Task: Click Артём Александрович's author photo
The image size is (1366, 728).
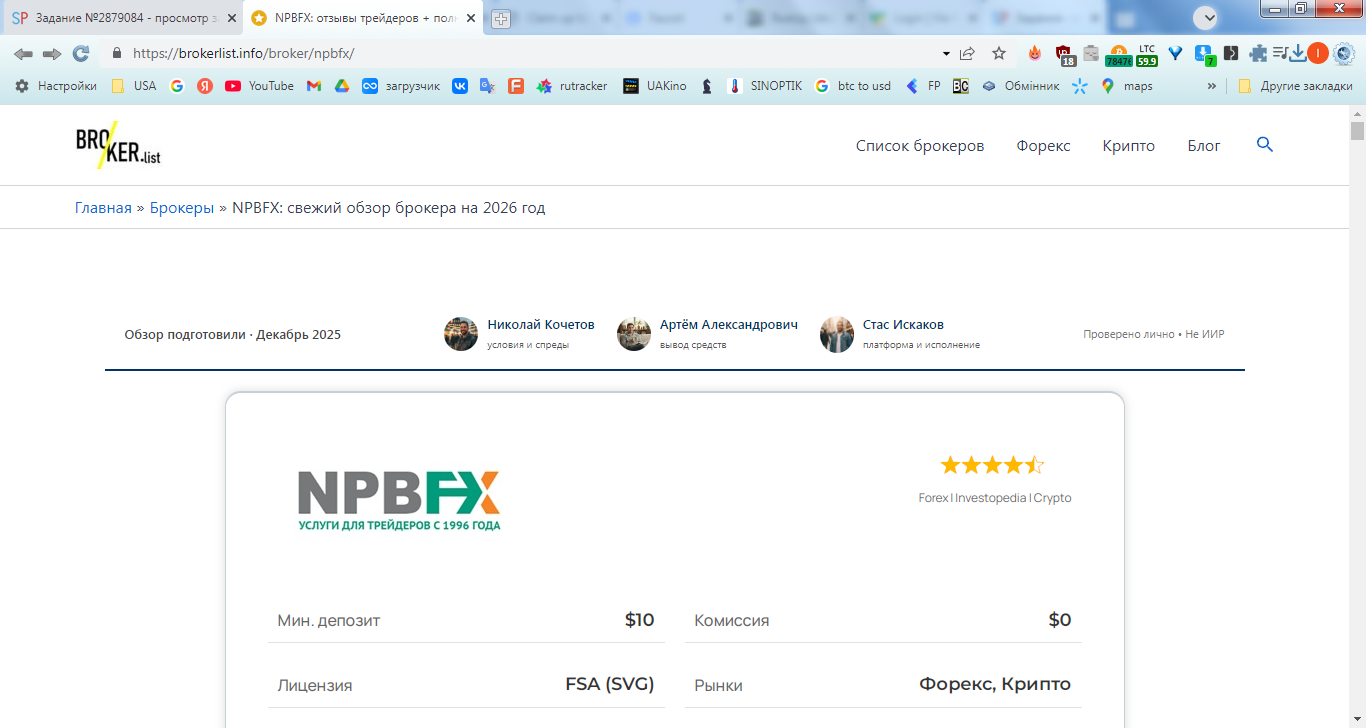Action: pyautogui.click(x=634, y=334)
